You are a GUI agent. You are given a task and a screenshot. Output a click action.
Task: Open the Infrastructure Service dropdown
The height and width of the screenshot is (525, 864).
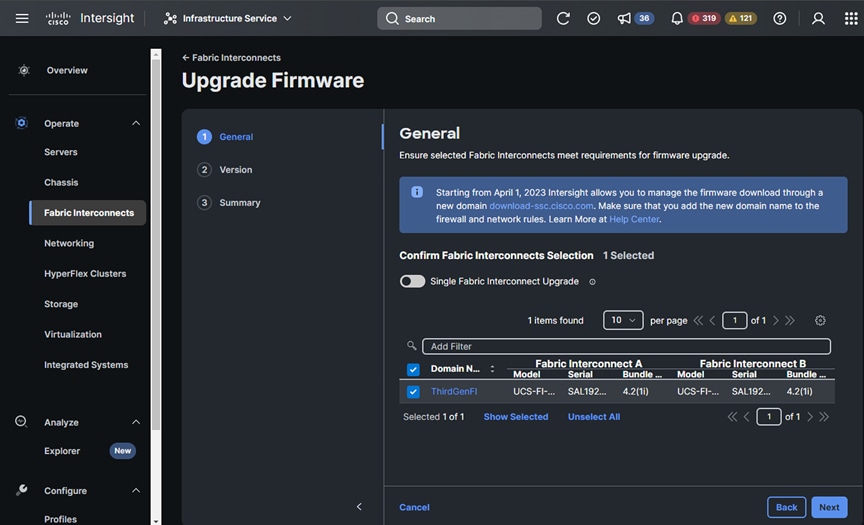point(227,18)
